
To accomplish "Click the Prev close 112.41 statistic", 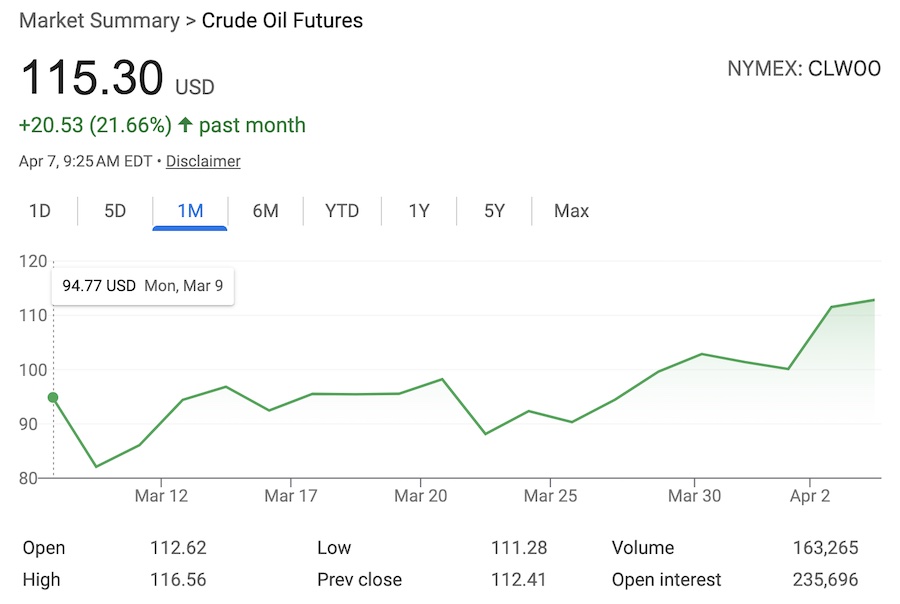I will (519, 580).
